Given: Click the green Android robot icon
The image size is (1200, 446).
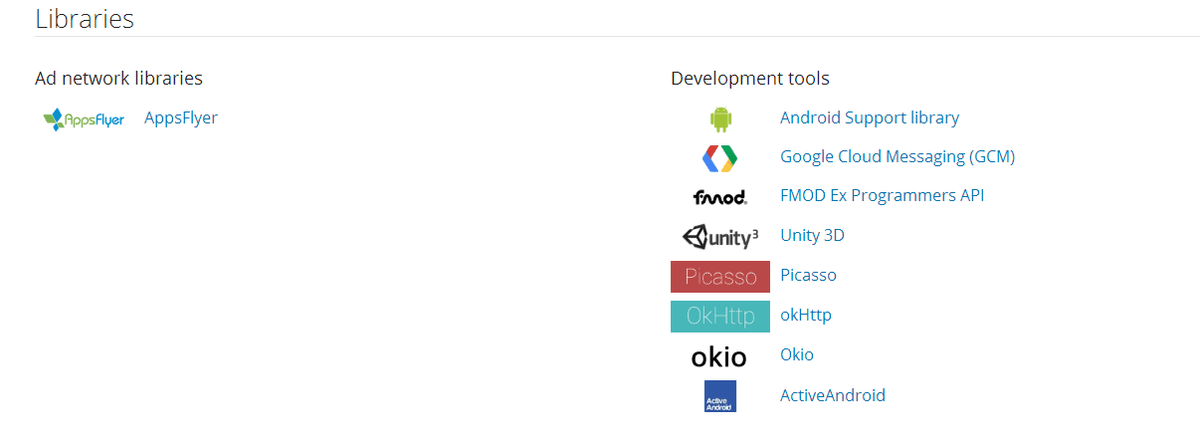Looking at the screenshot, I should click(x=720, y=119).
